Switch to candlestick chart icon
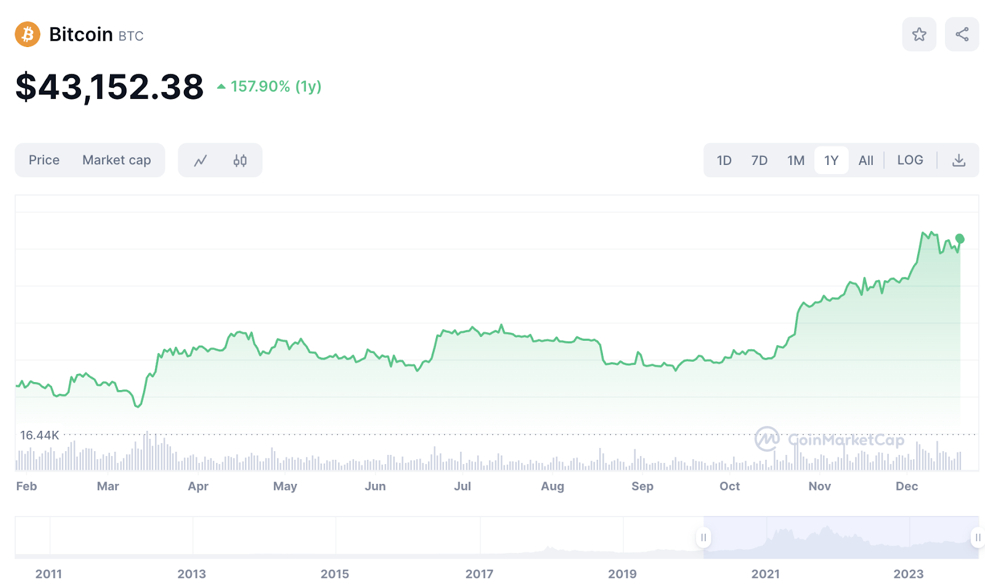The image size is (985, 585). (240, 160)
